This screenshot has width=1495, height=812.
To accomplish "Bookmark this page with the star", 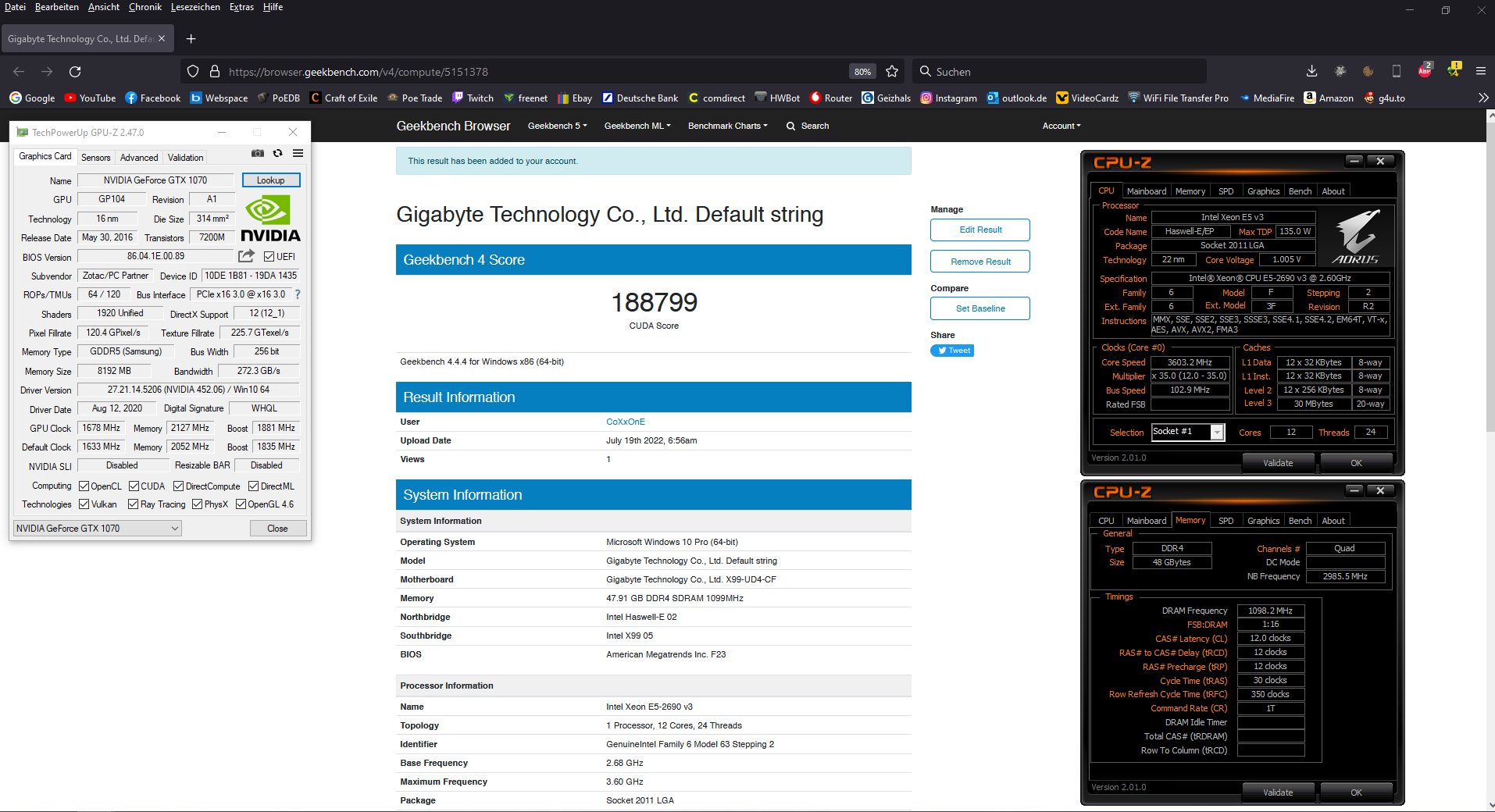I will (x=892, y=71).
